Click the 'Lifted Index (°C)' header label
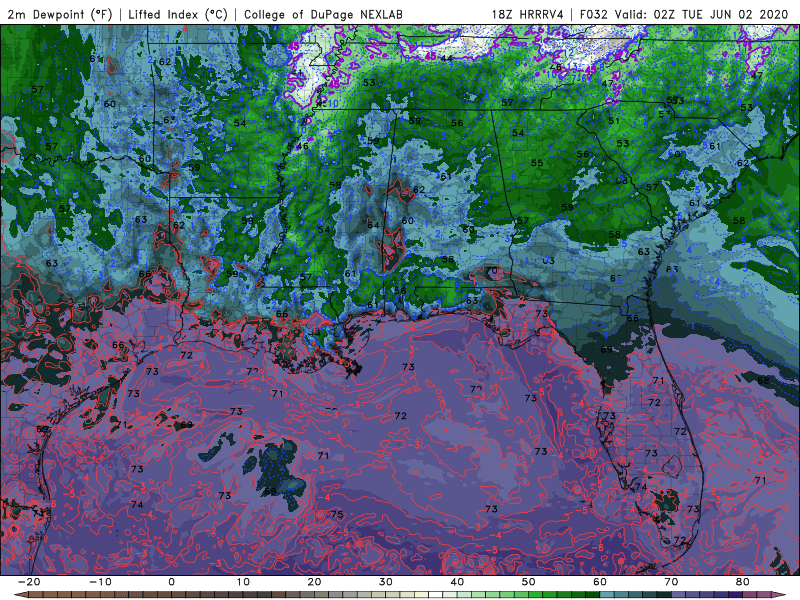The height and width of the screenshot is (600, 800). 178,14
